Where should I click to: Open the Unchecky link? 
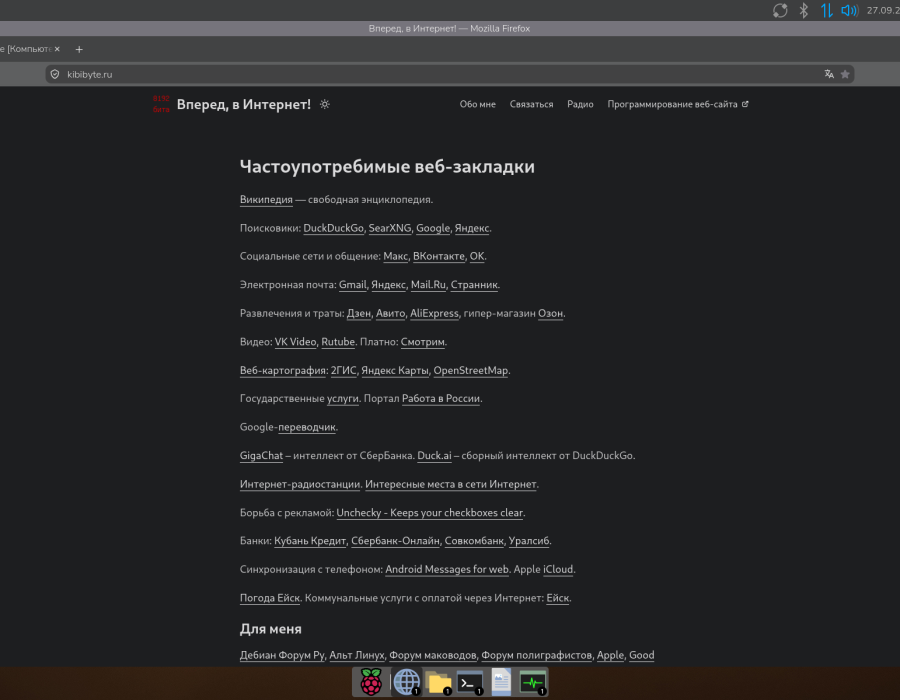click(x=429, y=514)
